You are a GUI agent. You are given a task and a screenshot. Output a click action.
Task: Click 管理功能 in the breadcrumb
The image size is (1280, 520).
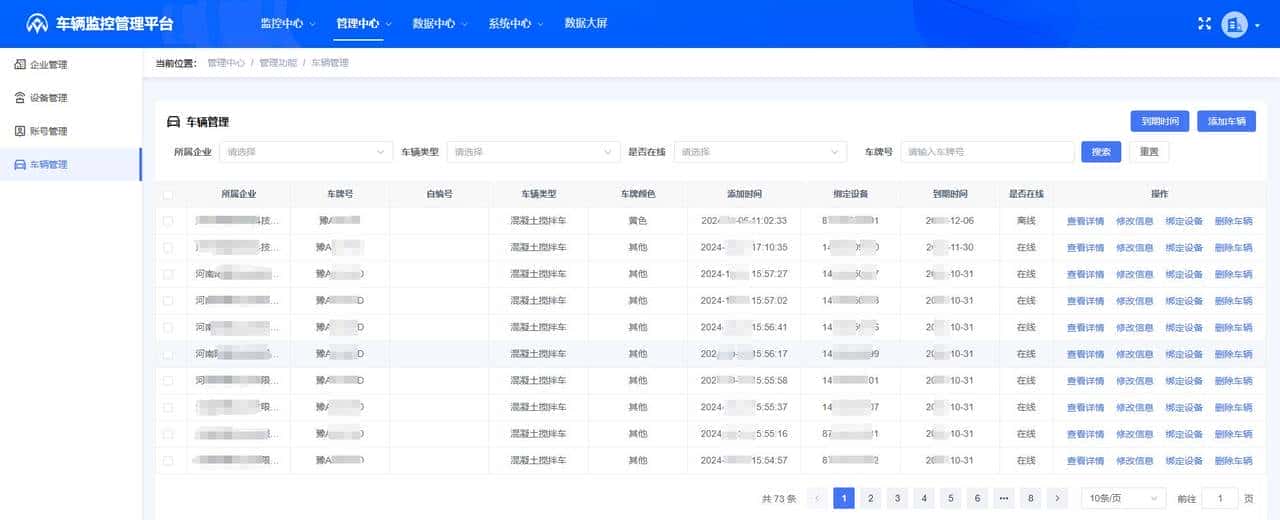pyautogui.click(x=278, y=63)
